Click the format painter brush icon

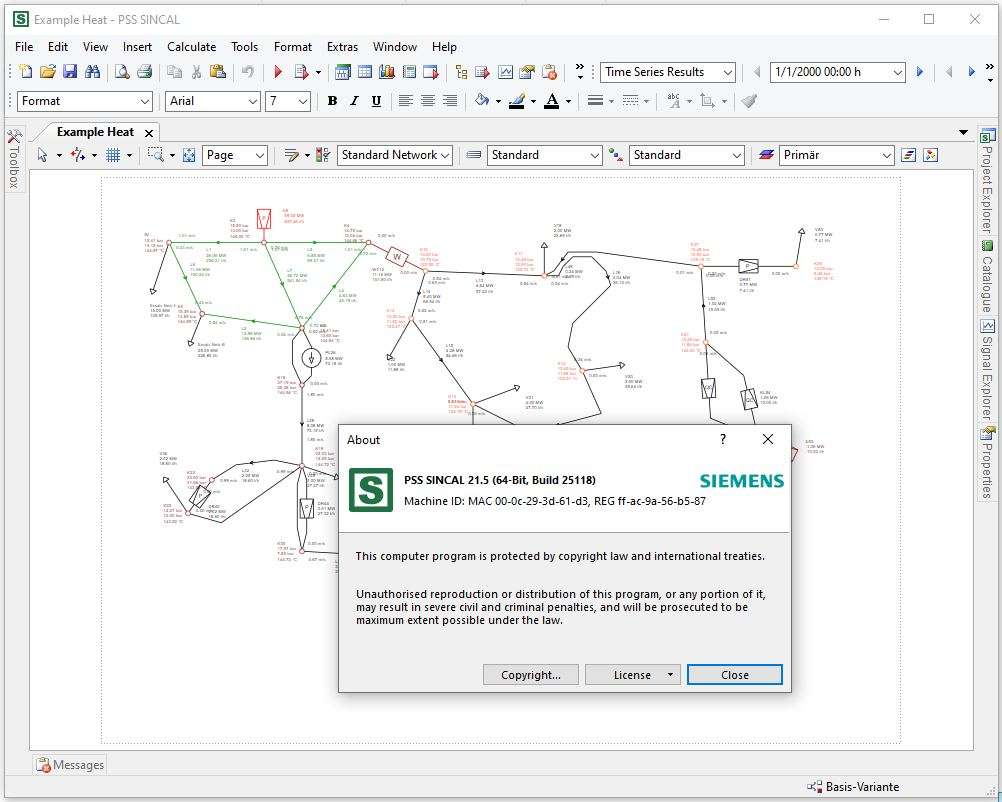[x=750, y=101]
